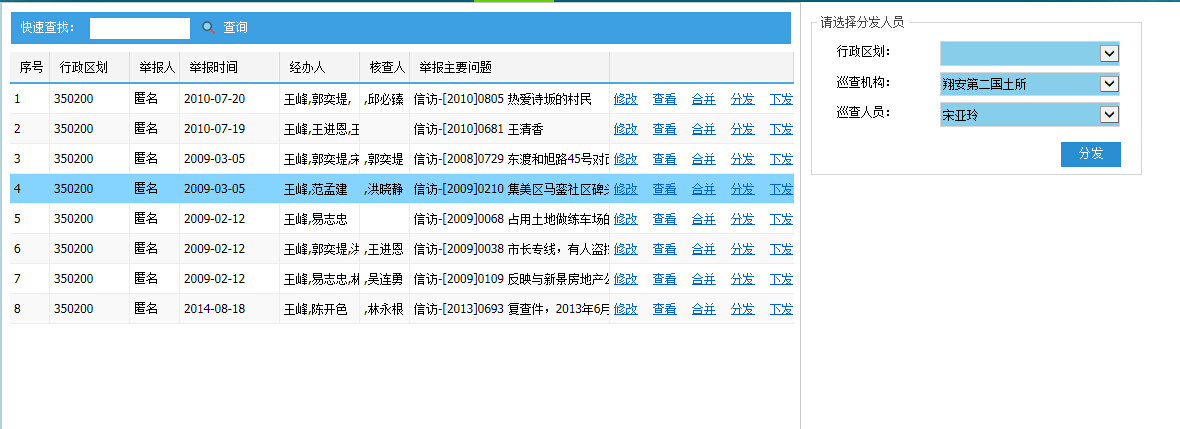Click 查看 link in row 7
This screenshot has width=1180, height=429.
(x=665, y=278)
